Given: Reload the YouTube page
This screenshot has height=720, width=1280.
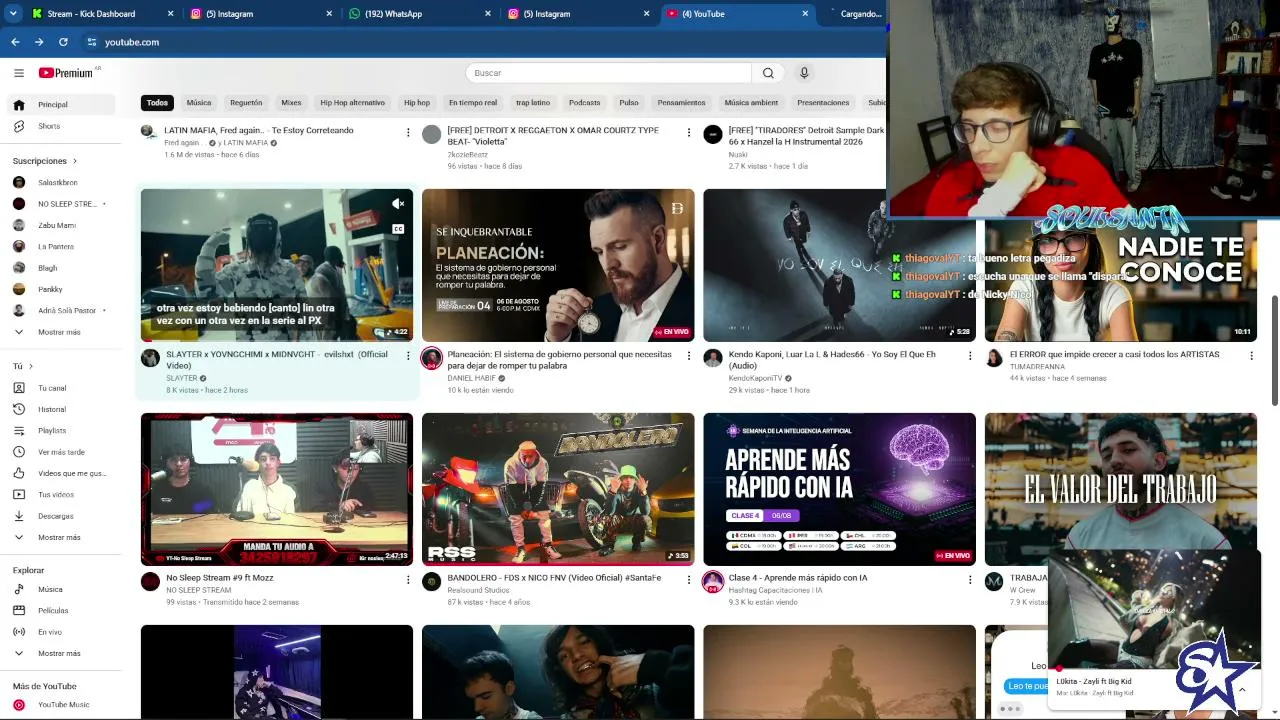Looking at the screenshot, I should tap(63, 42).
